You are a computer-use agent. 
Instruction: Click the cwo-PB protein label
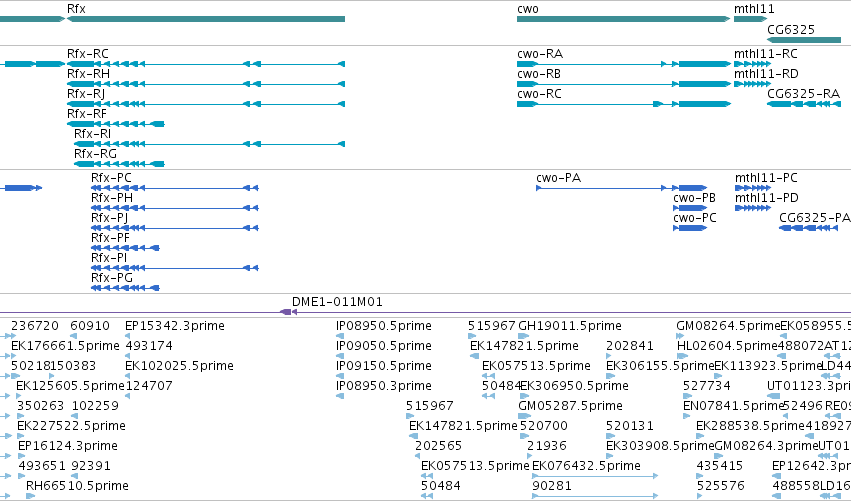click(694, 198)
